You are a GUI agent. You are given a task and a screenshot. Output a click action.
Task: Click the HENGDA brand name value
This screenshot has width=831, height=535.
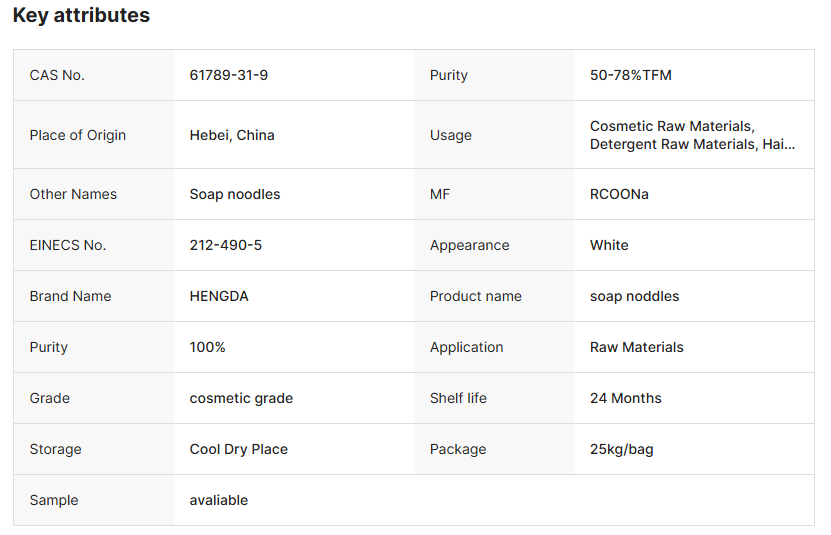[x=219, y=296]
